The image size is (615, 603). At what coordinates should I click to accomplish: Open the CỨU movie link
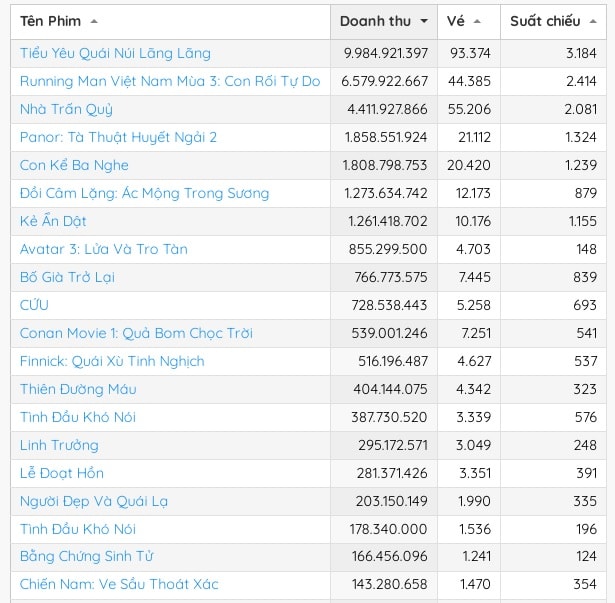(x=34, y=305)
